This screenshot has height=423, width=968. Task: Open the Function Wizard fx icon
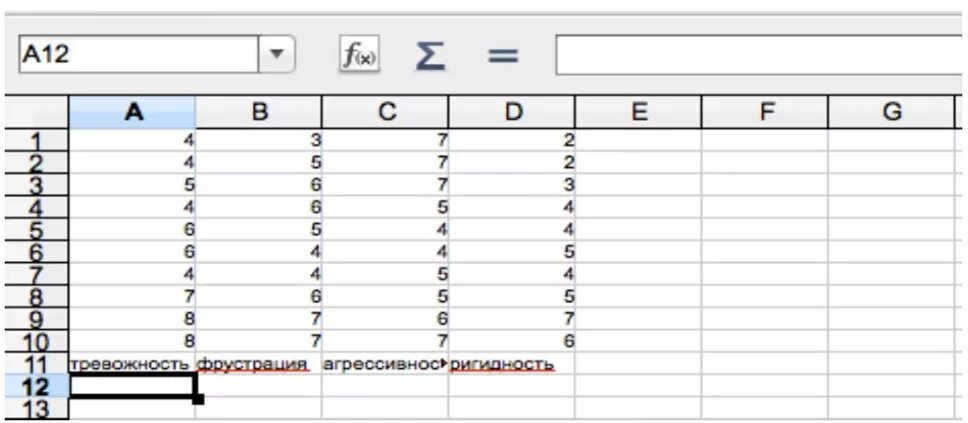click(x=359, y=56)
